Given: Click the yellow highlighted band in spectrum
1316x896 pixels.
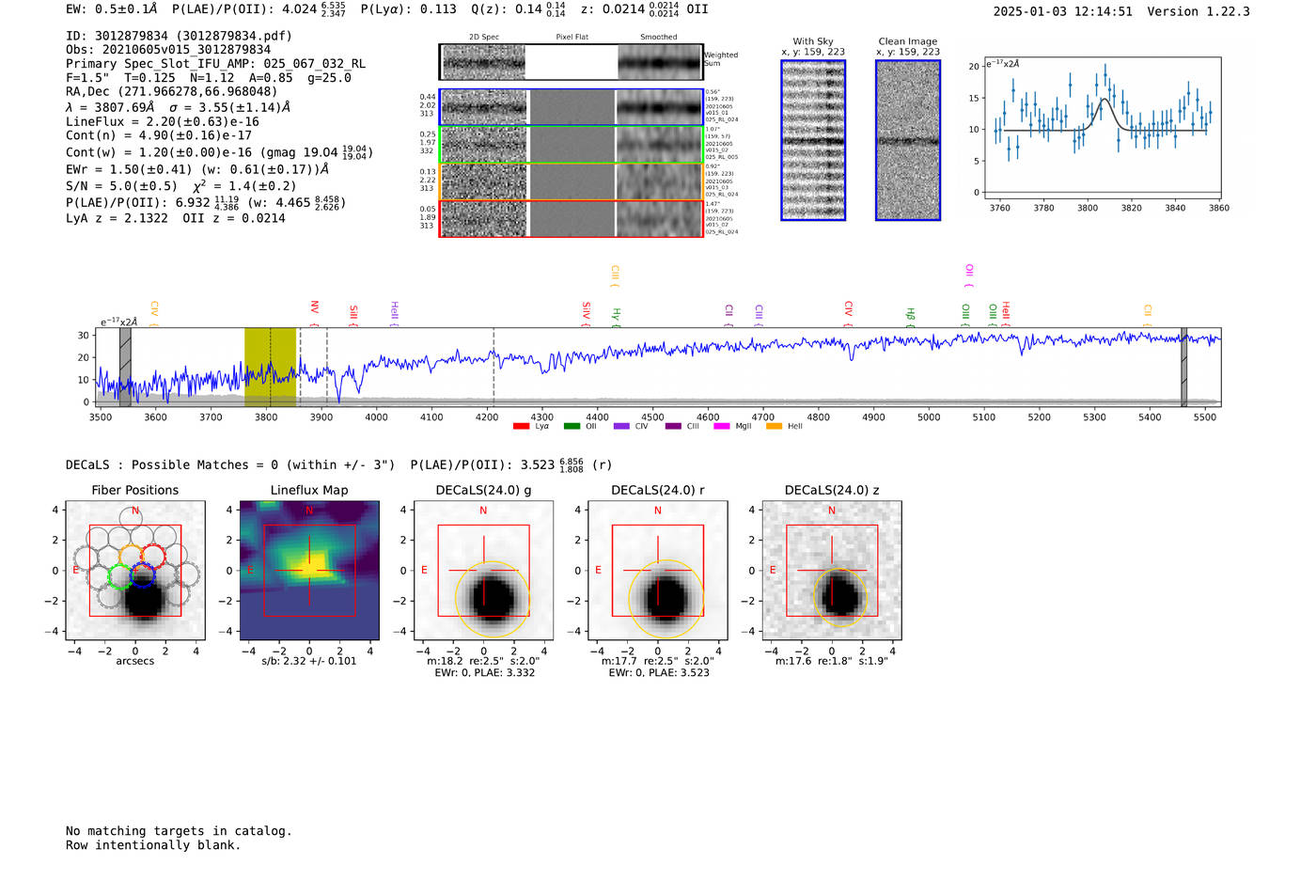Looking at the screenshot, I should pyautogui.click(x=270, y=367).
